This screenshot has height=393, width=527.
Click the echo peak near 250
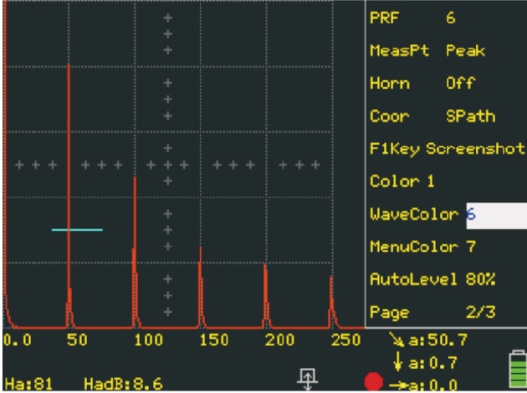331,302
